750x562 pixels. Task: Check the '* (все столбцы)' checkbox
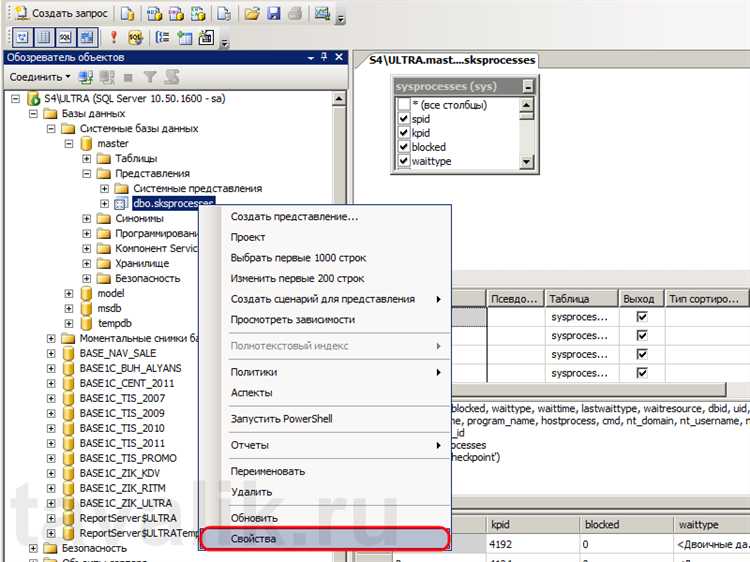coord(403,105)
